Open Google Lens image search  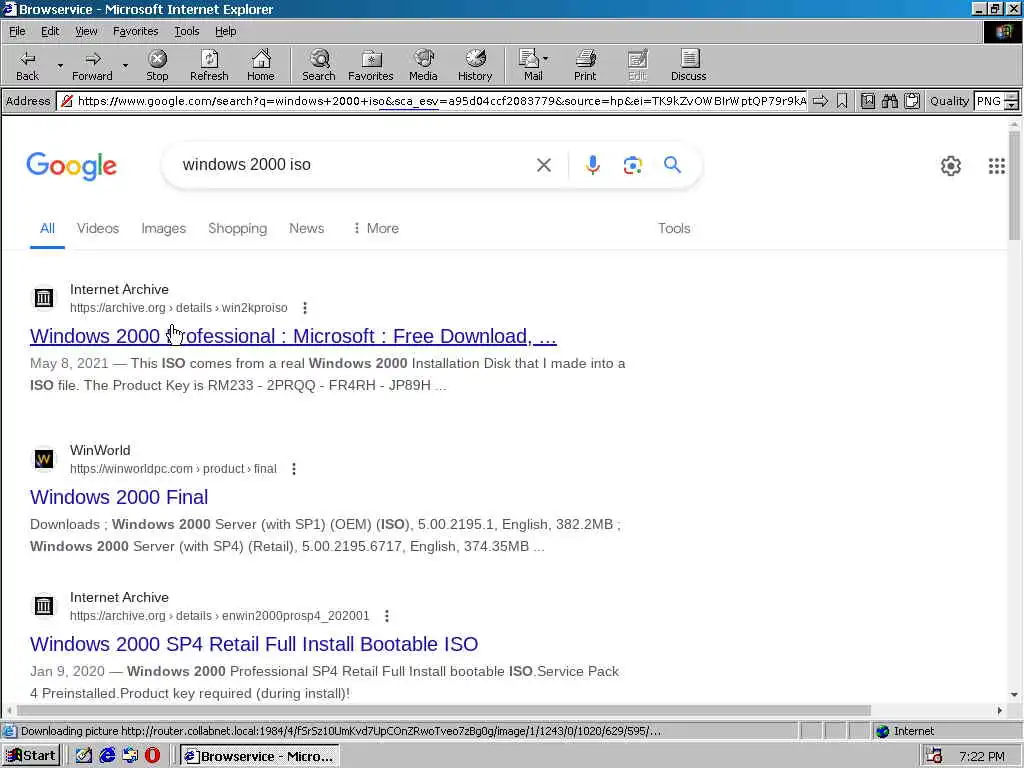tap(632, 165)
